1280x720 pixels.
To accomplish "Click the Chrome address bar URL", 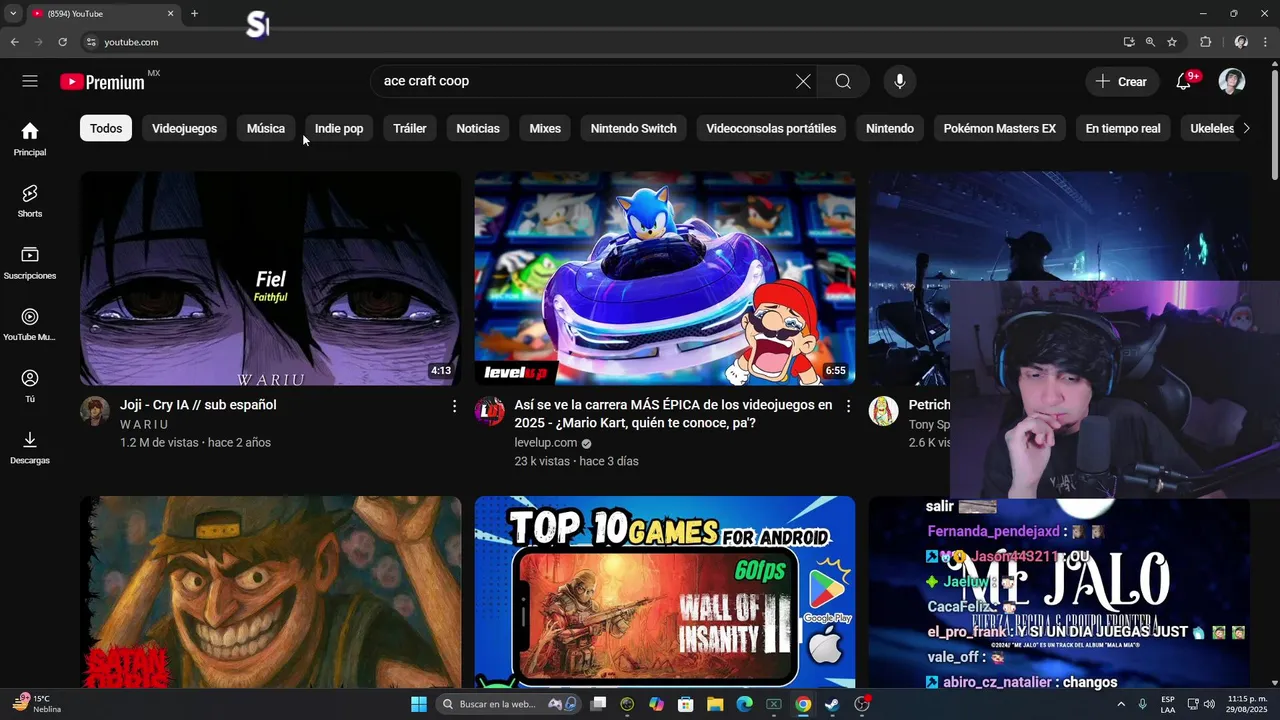I will tap(131, 42).
